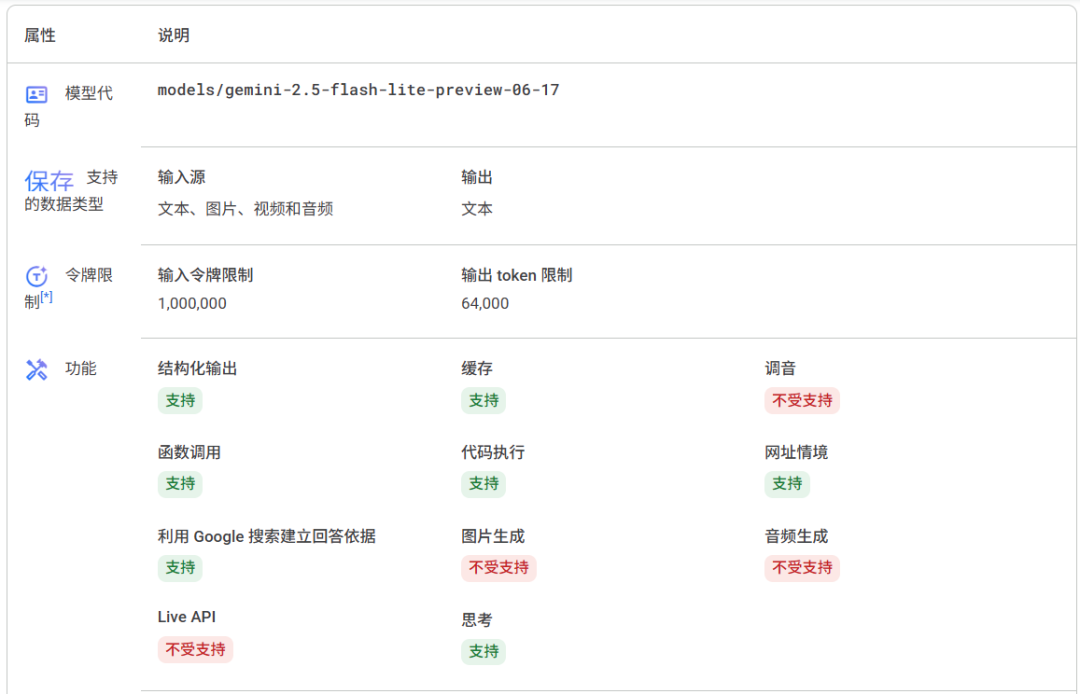Click the 利用 Google 搜索建立回答依据 label
Viewport: 1080px width, 694px height.
tap(267, 536)
